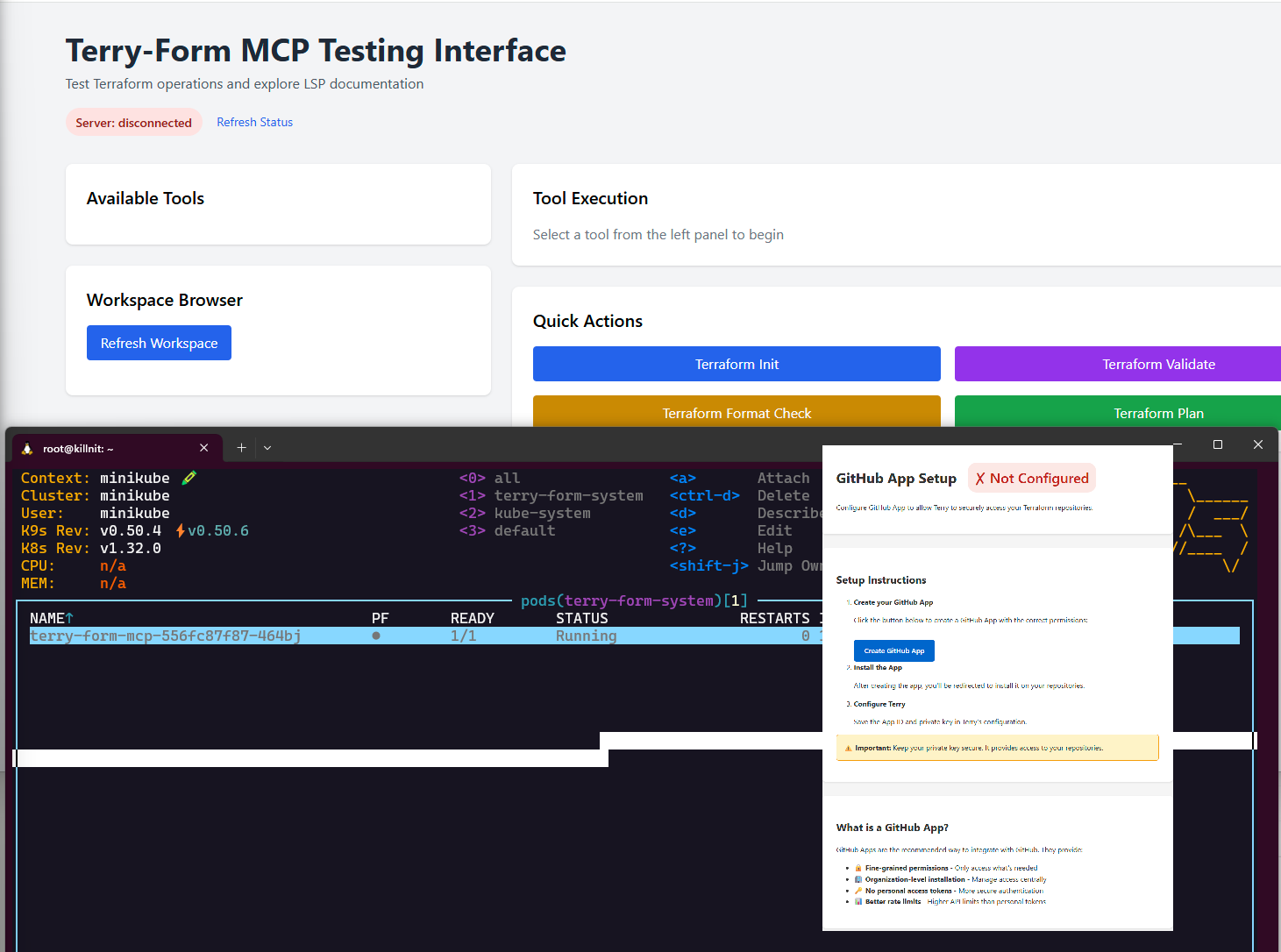Click the key icon beside No personal access tokens
Image resolution: width=1281 pixels, height=952 pixels.
pyautogui.click(x=858, y=891)
